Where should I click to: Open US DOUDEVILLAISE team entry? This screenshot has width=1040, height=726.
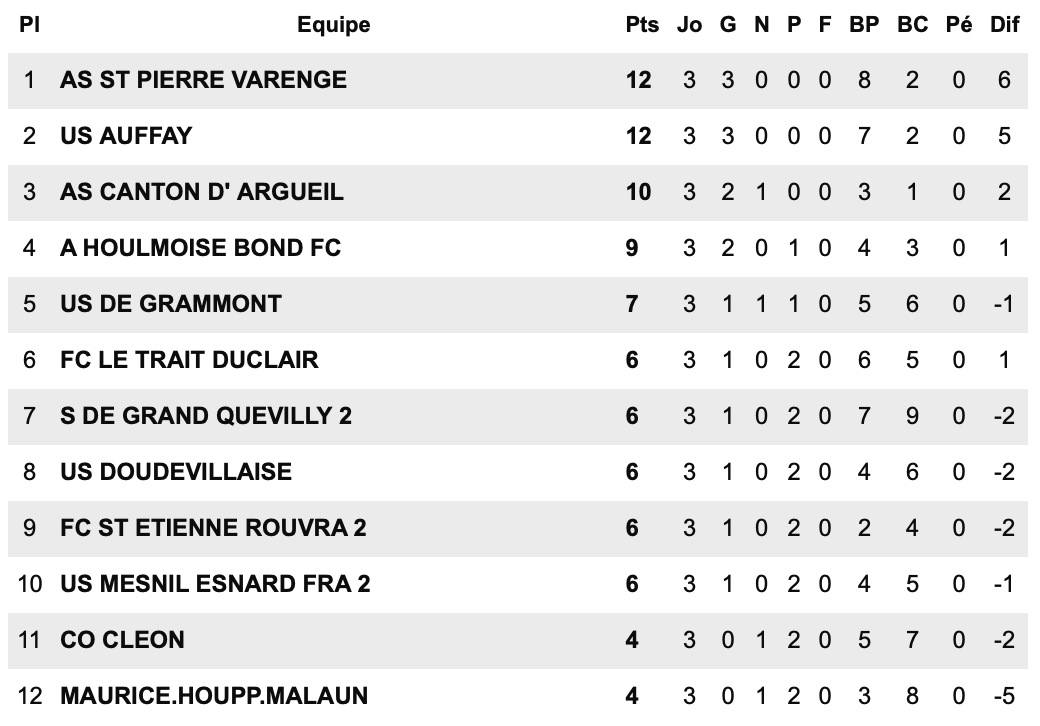pyautogui.click(x=176, y=471)
